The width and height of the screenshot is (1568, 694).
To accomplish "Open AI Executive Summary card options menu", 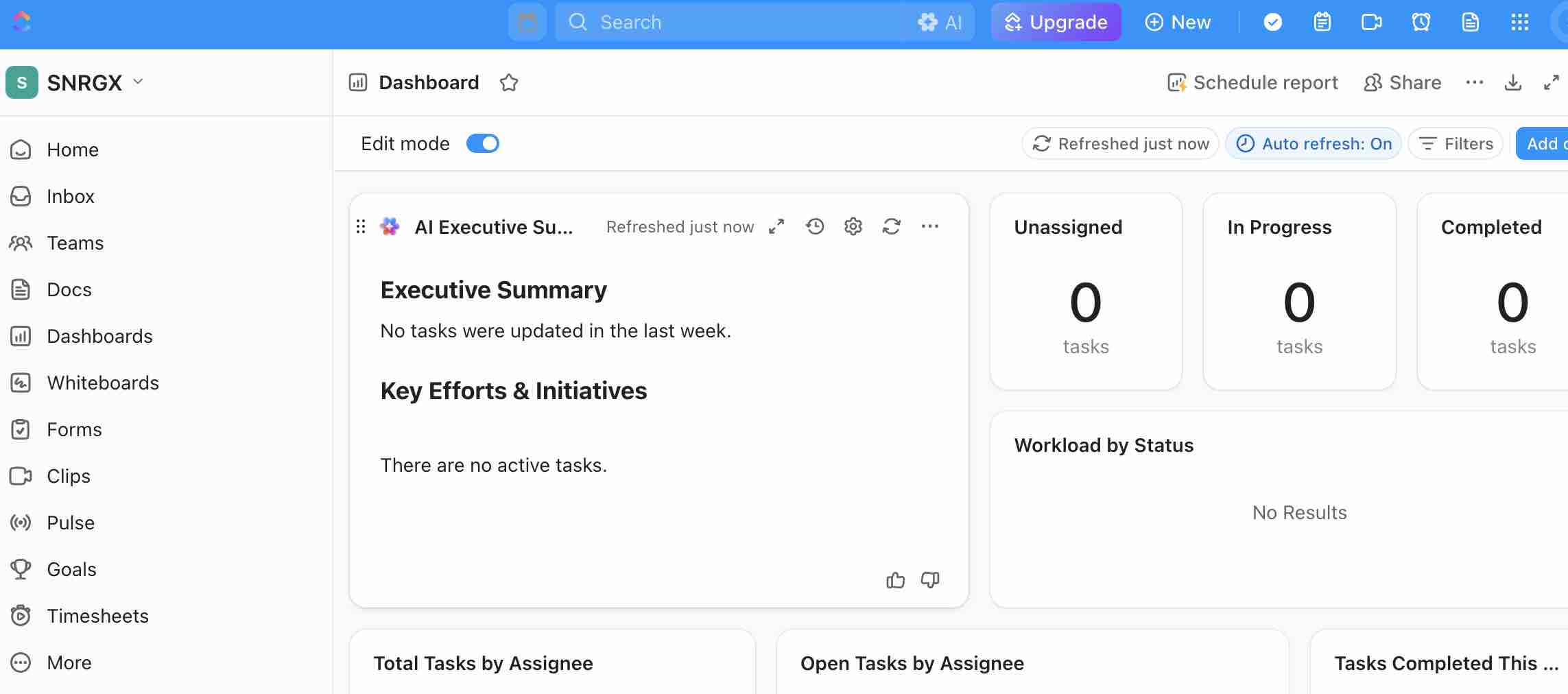I will click(929, 226).
